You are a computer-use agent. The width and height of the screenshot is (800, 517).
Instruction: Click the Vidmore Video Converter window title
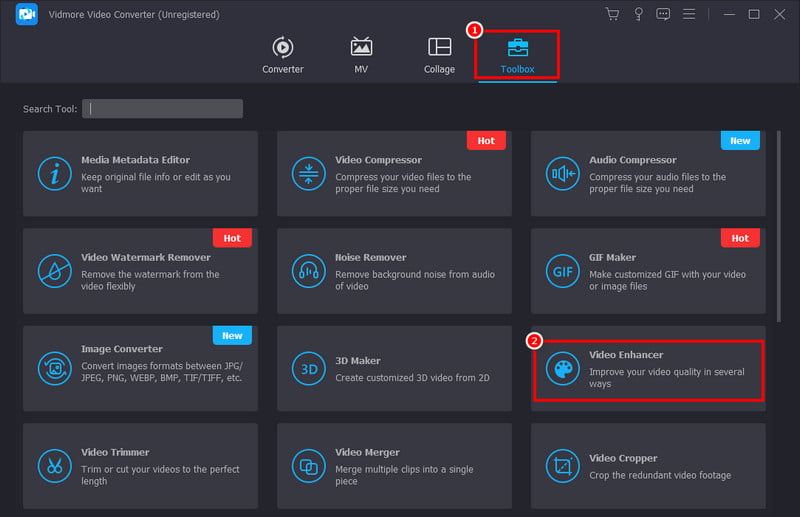coord(134,14)
